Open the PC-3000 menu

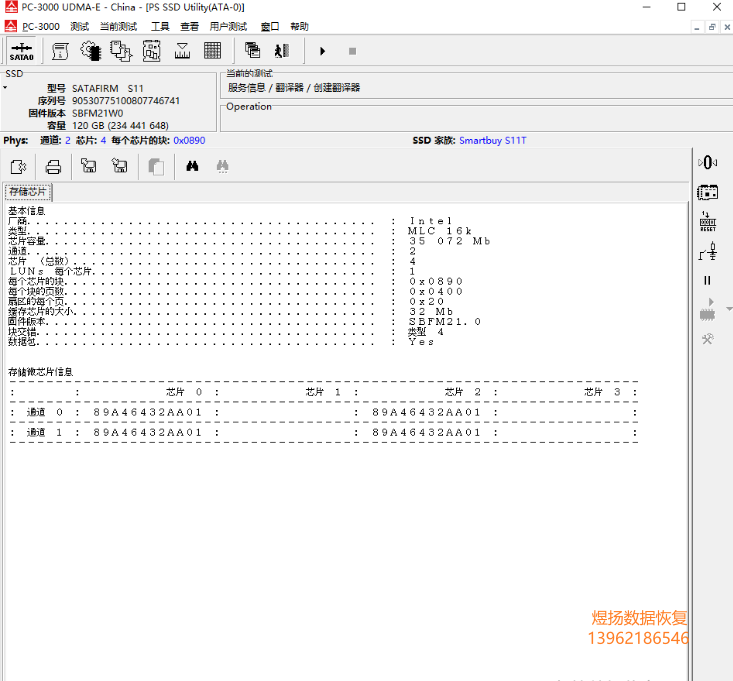tap(41, 27)
